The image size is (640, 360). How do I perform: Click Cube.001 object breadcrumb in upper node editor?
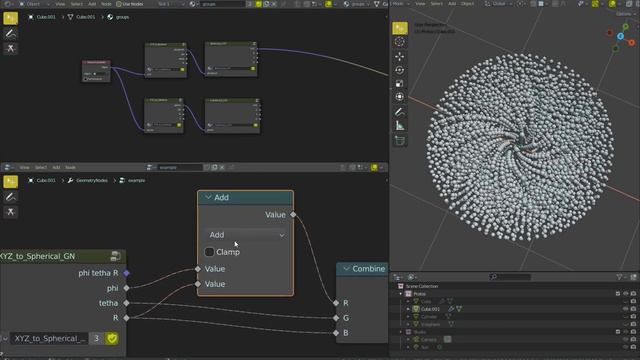(x=42, y=17)
